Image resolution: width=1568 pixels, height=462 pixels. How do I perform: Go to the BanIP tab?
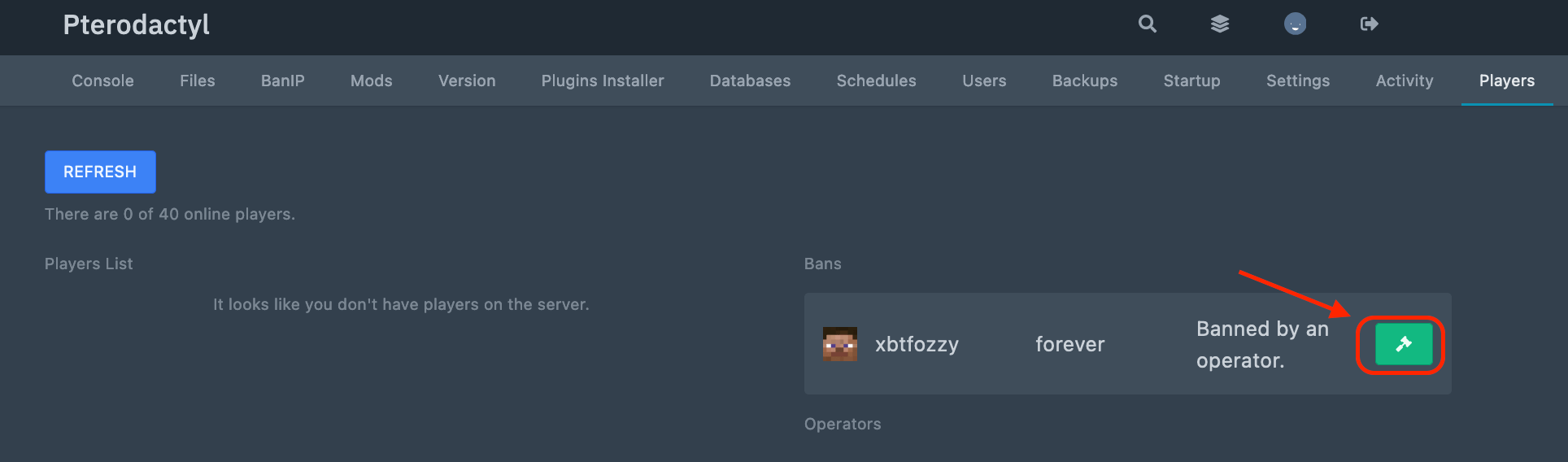click(x=283, y=81)
